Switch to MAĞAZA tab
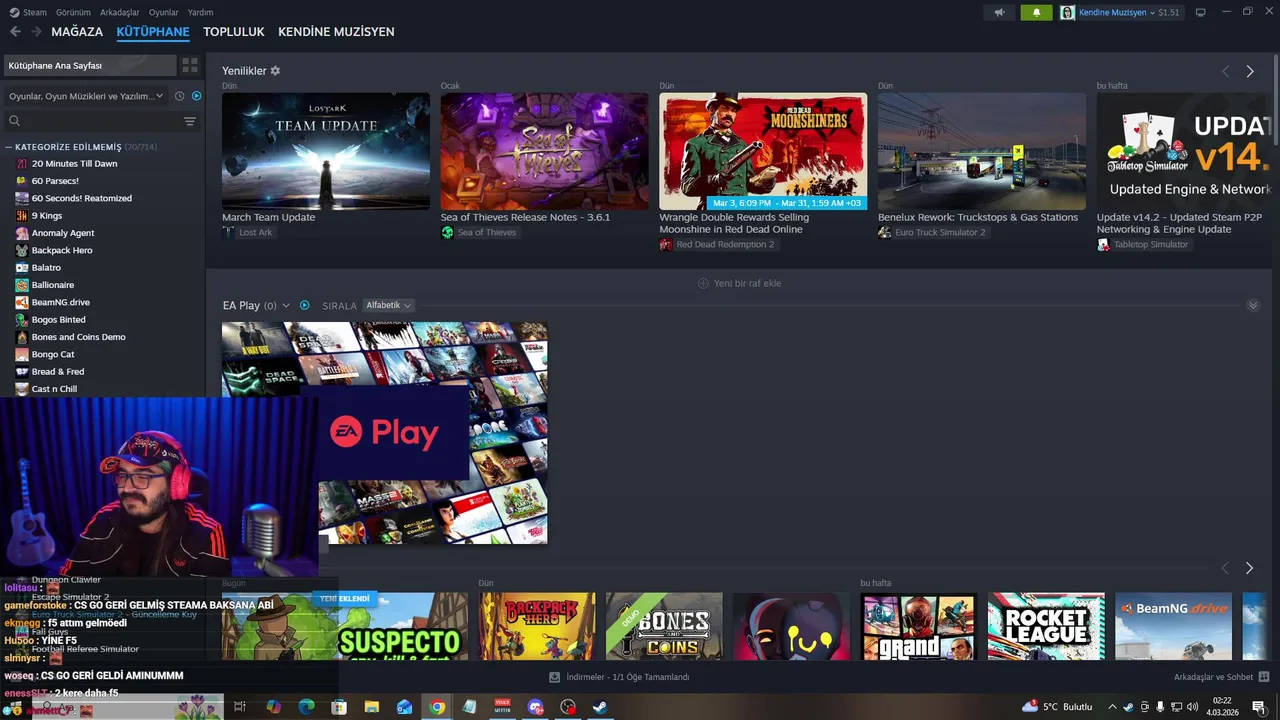The width and height of the screenshot is (1280, 720). [77, 32]
